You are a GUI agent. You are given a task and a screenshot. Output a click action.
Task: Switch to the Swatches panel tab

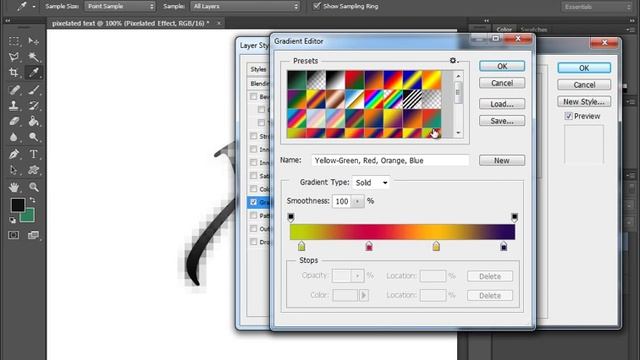pyautogui.click(x=534, y=29)
